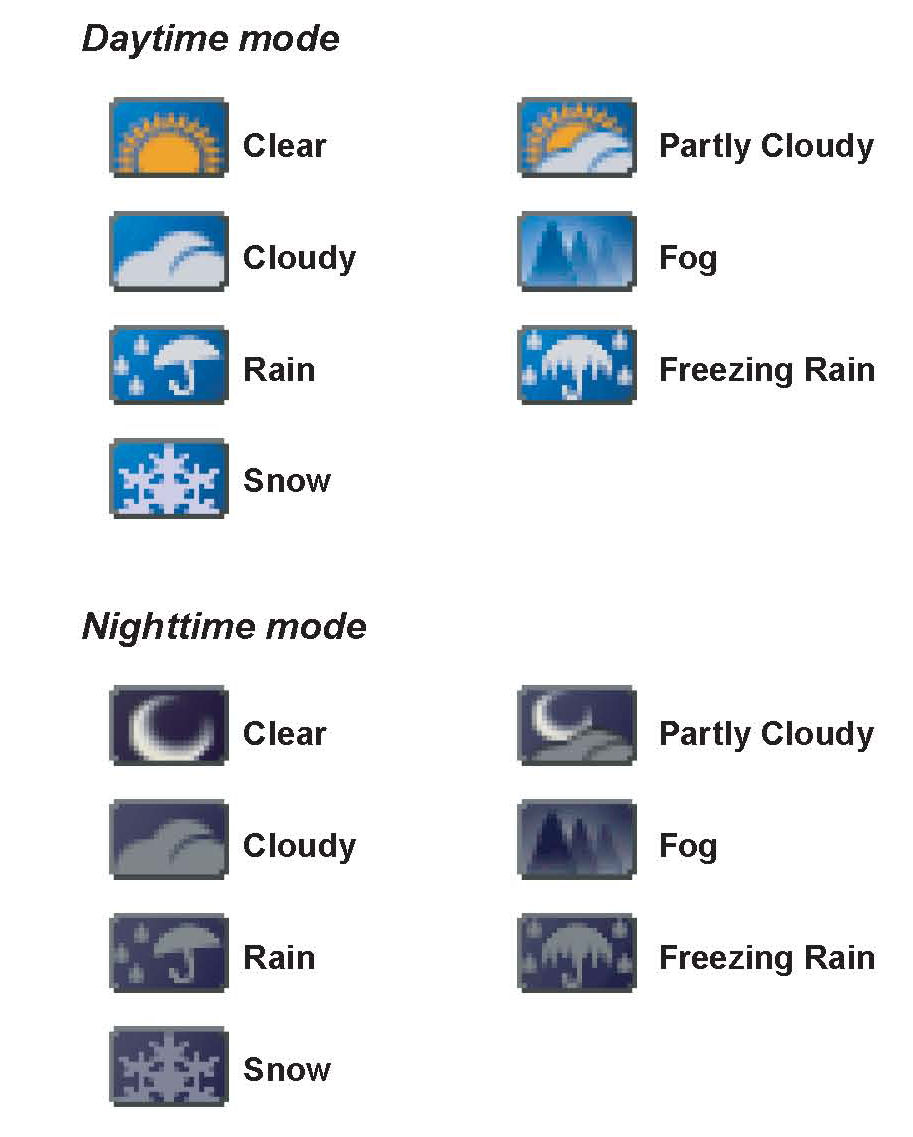Image resolution: width=913 pixels, height=1137 pixels.
Task: Click the daytime Snow text label
Action: click(x=287, y=481)
